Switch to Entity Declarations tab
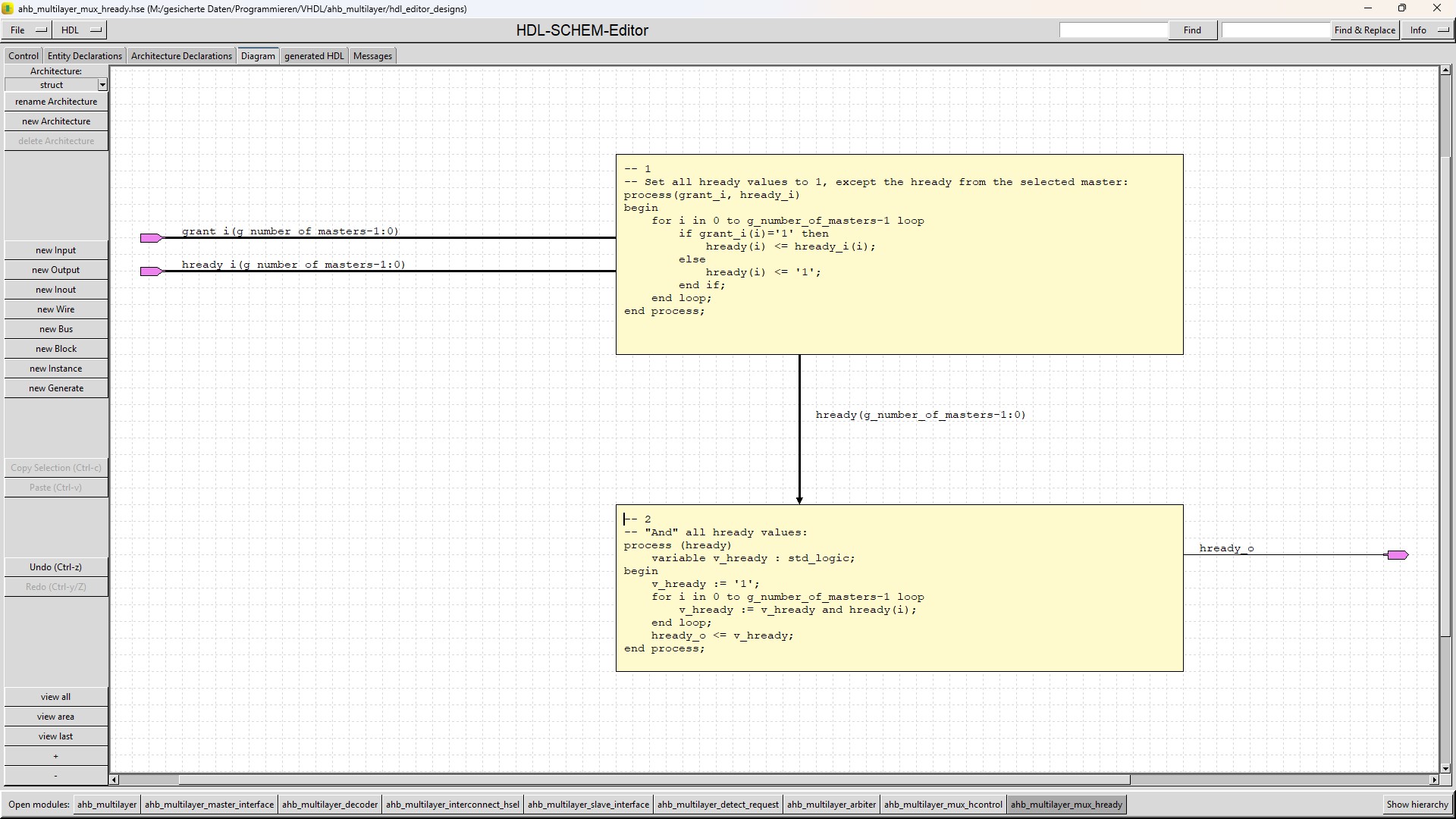This screenshot has height=819, width=1456. (x=84, y=56)
